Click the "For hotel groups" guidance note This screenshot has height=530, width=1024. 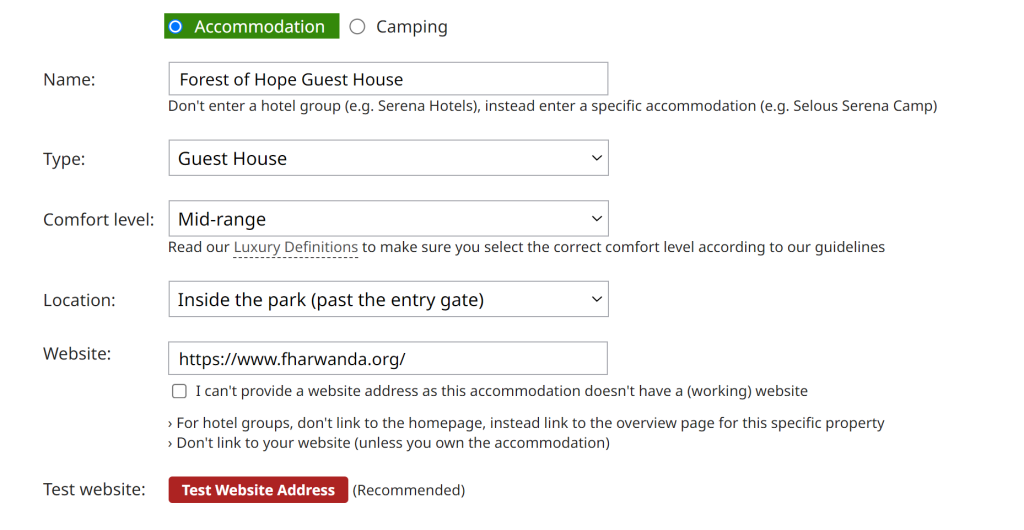(526, 423)
